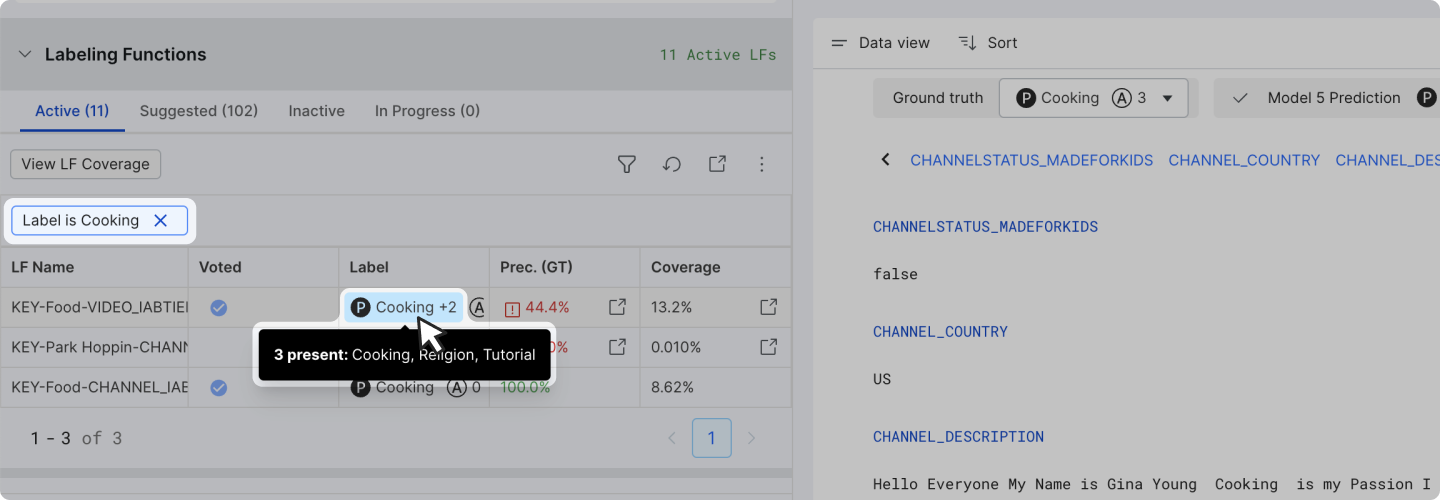The image size is (1440, 500).
Task: Go to next page of LF table
Action: coord(752,438)
